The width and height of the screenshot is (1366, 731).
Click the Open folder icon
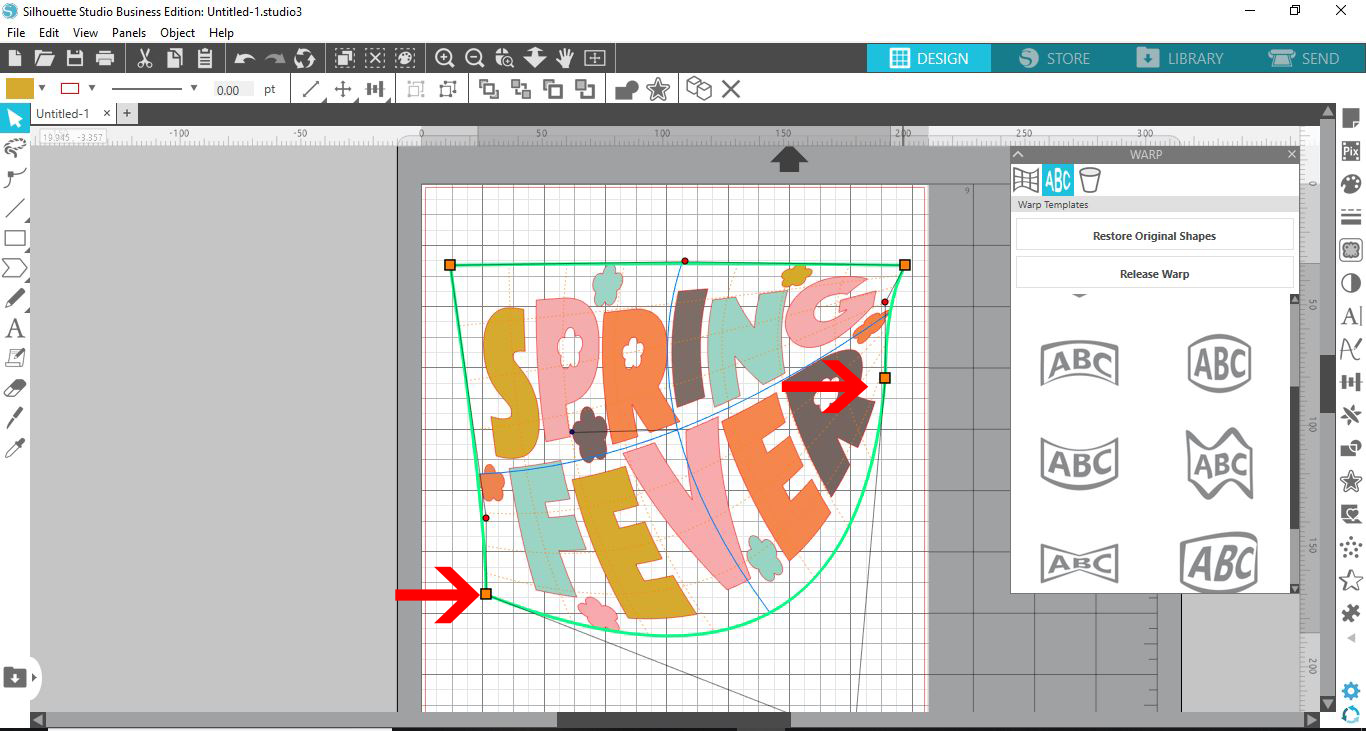[x=44, y=58]
